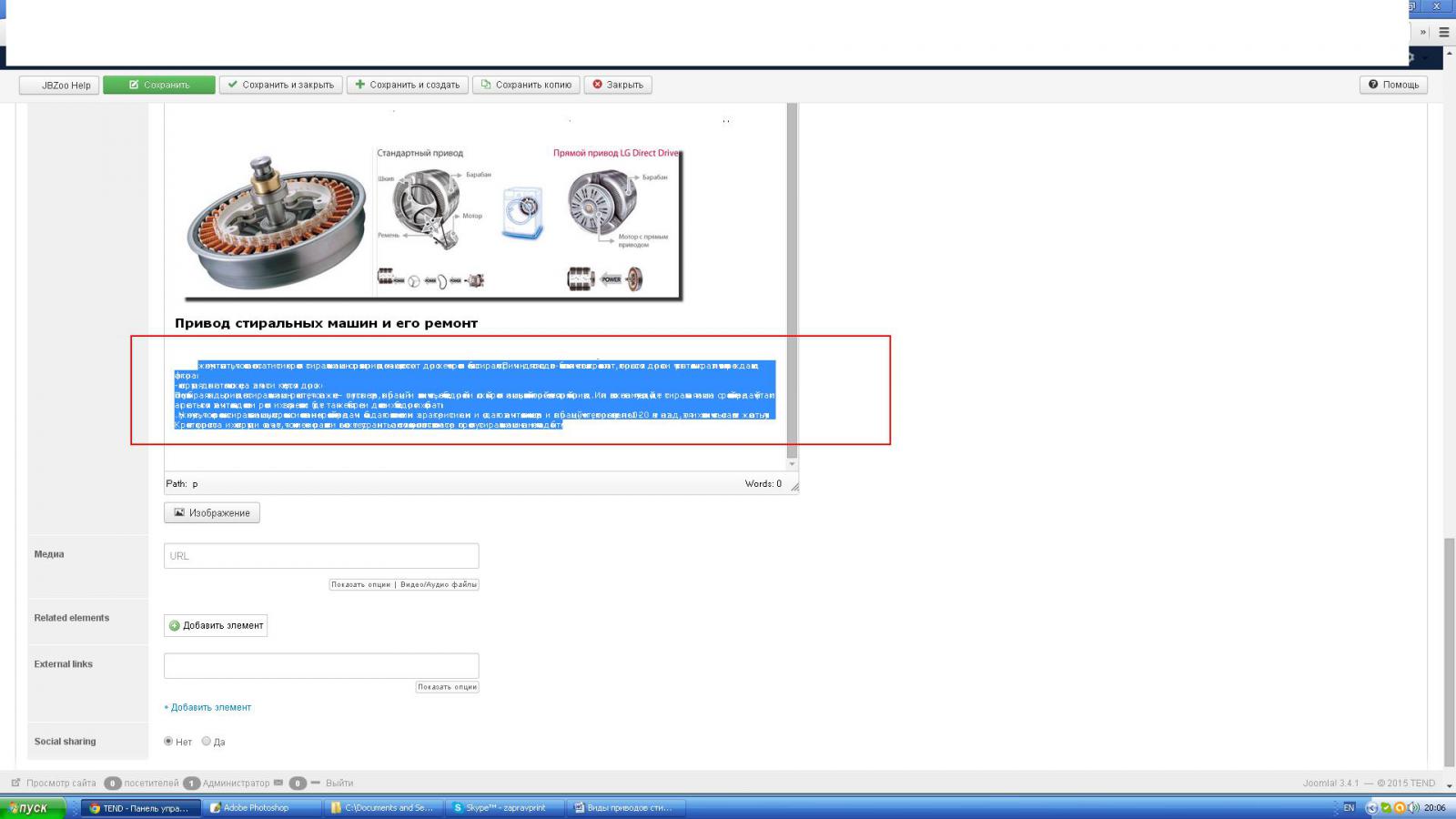Image resolution: width=1456 pixels, height=819 pixels.
Task: Expand Показать опции under External links
Action: (x=447, y=687)
